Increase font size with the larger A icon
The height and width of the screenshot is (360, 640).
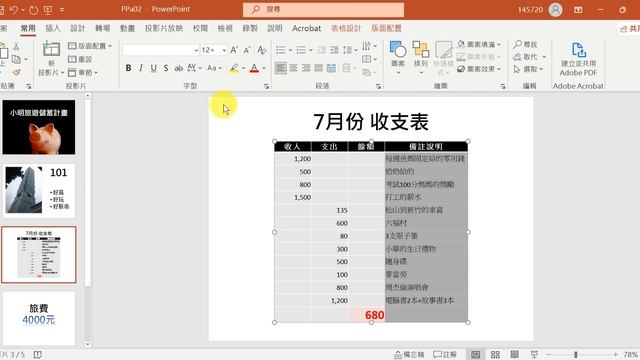pyautogui.click(x=234, y=50)
